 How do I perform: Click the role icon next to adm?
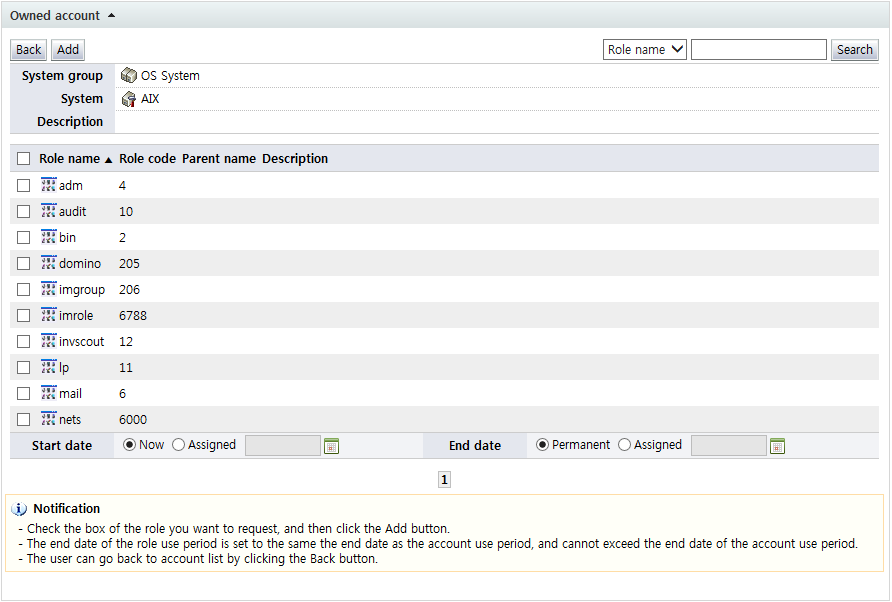48,185
